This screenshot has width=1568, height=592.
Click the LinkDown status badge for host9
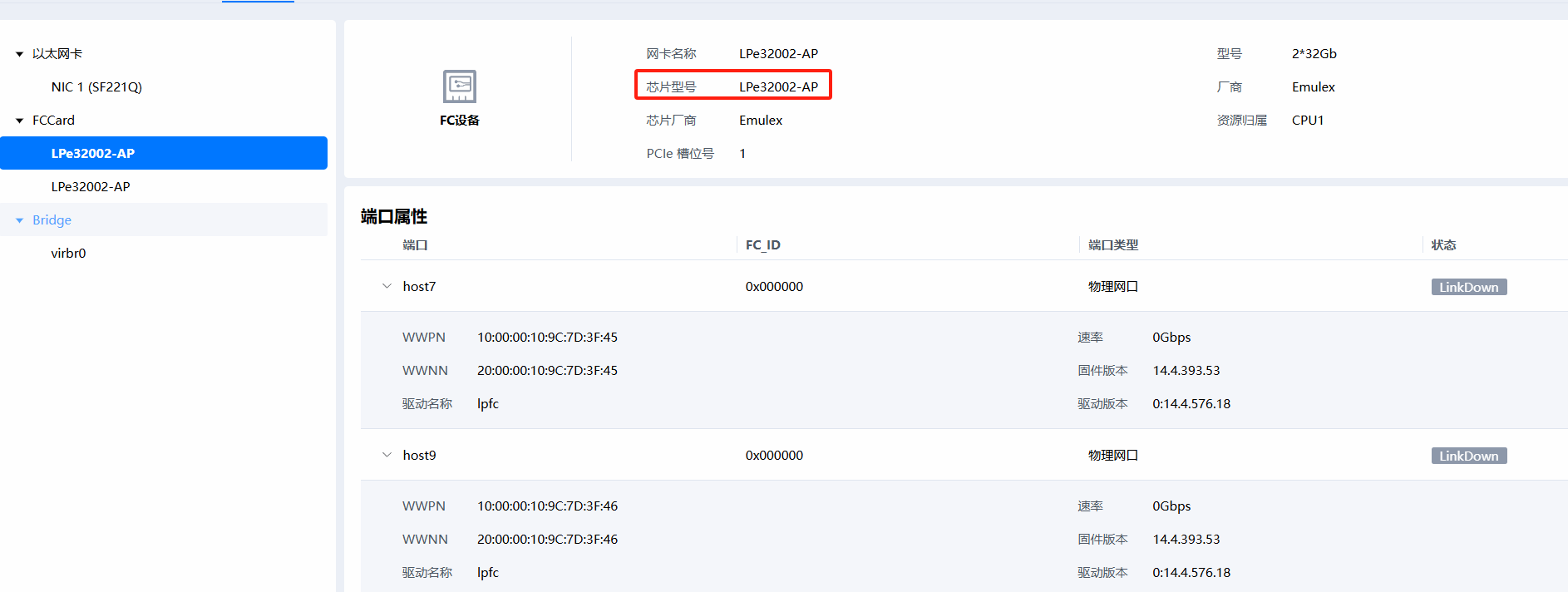pyautogui.click(x=1468, y=456)
